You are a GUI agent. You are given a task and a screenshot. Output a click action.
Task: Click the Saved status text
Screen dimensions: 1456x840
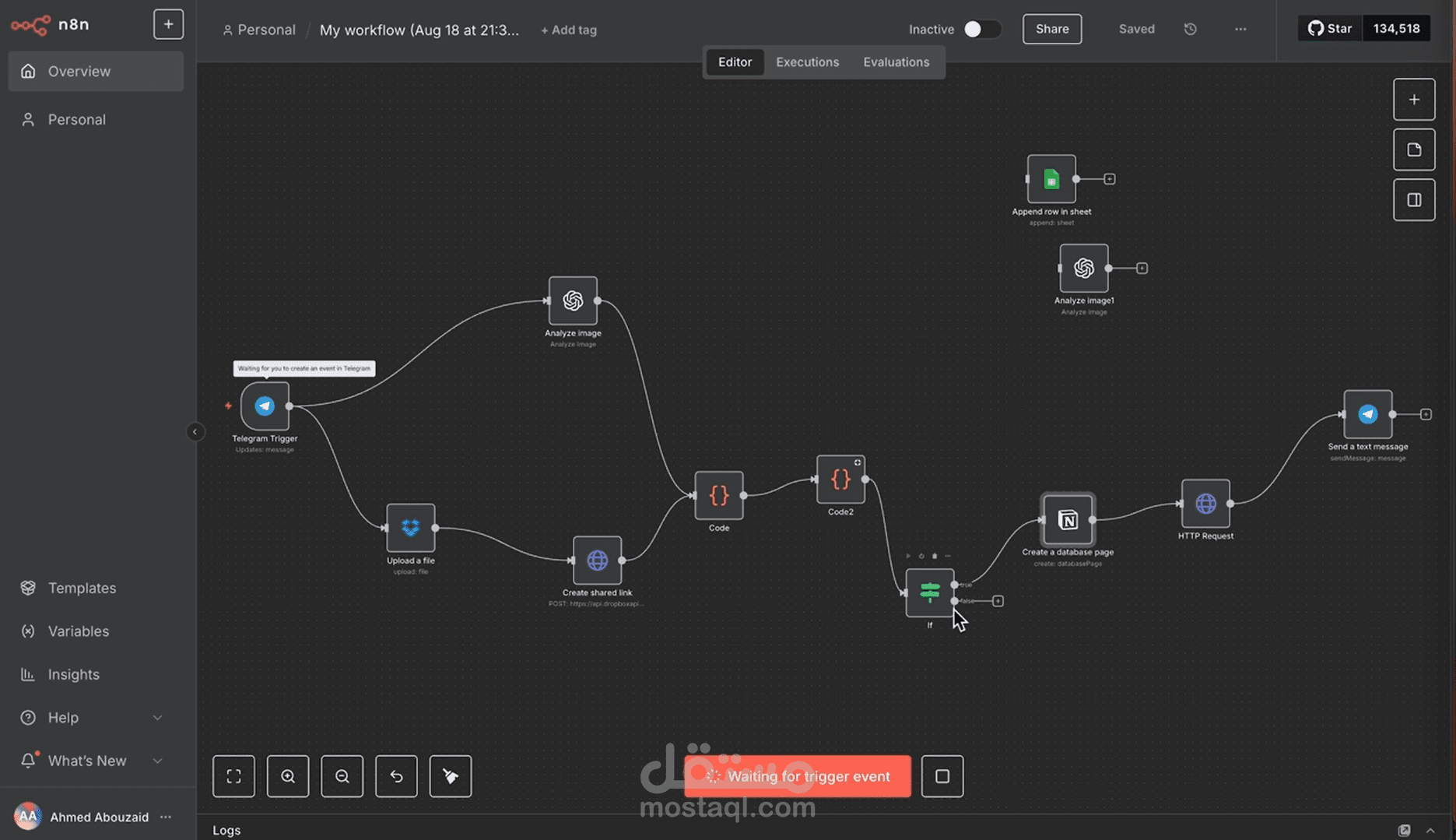click(1136, 29)
